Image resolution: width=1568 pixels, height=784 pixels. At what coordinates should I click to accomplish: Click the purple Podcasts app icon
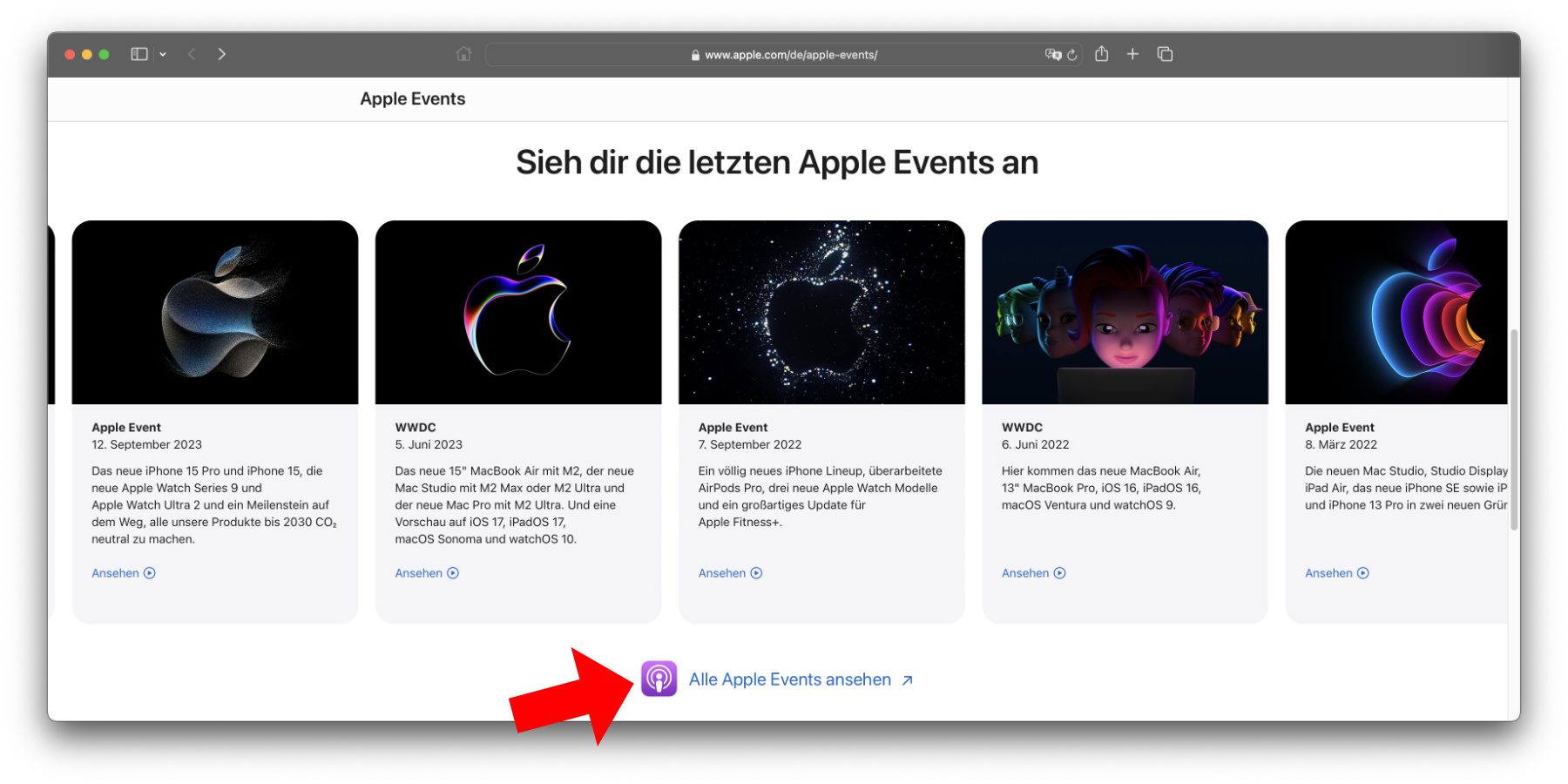click(659, 679)
